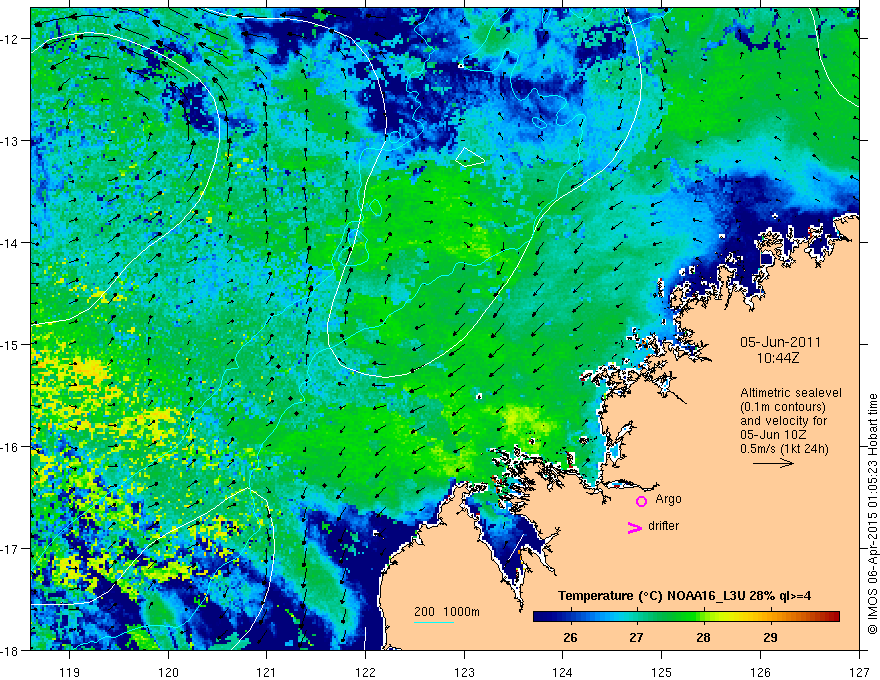Click the '0.5m/s (1kt 24h)' text

click(x=785, y=449)
